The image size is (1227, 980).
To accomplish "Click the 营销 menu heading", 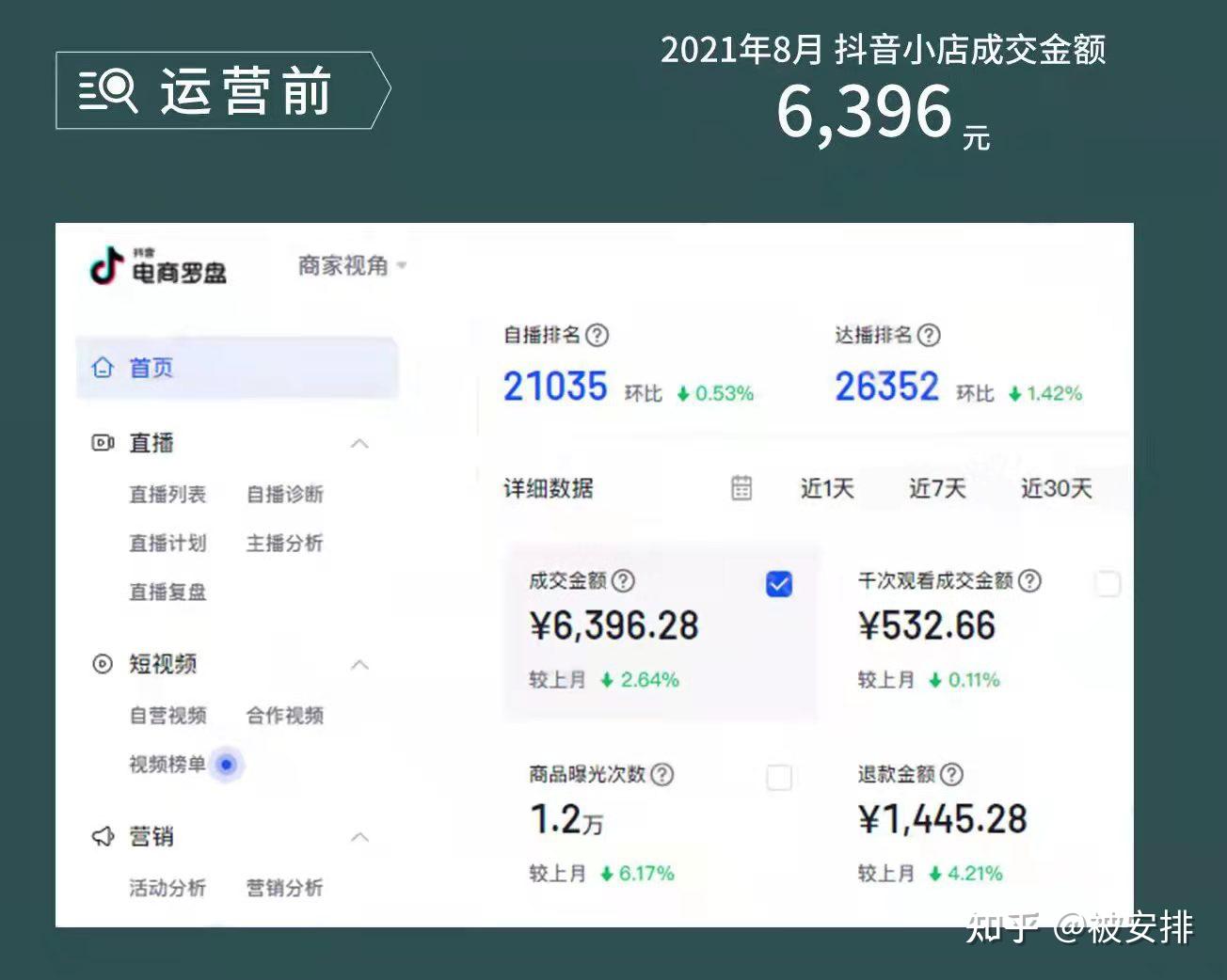I will coord(151,836).
